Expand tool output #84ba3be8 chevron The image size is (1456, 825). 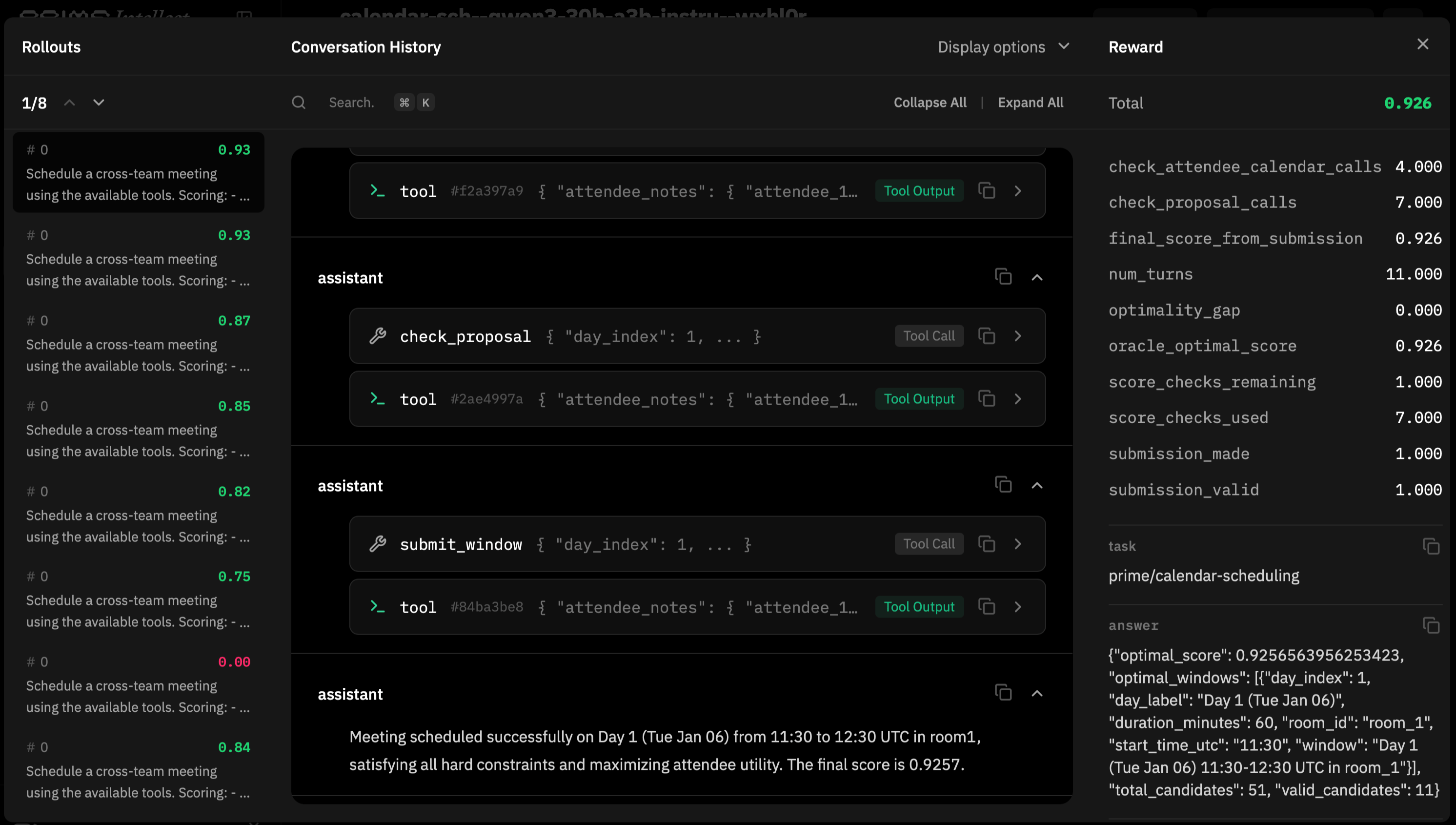pos(1018,607)
